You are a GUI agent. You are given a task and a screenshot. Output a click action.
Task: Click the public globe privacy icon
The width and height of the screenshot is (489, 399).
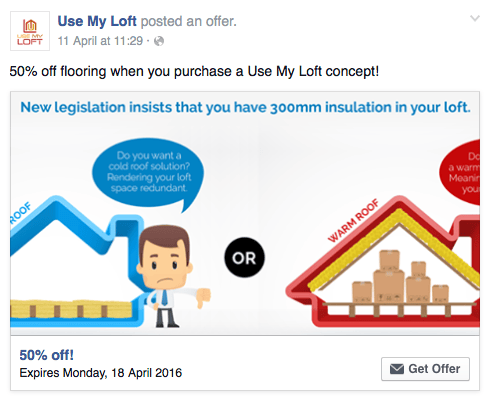[159, 41]
